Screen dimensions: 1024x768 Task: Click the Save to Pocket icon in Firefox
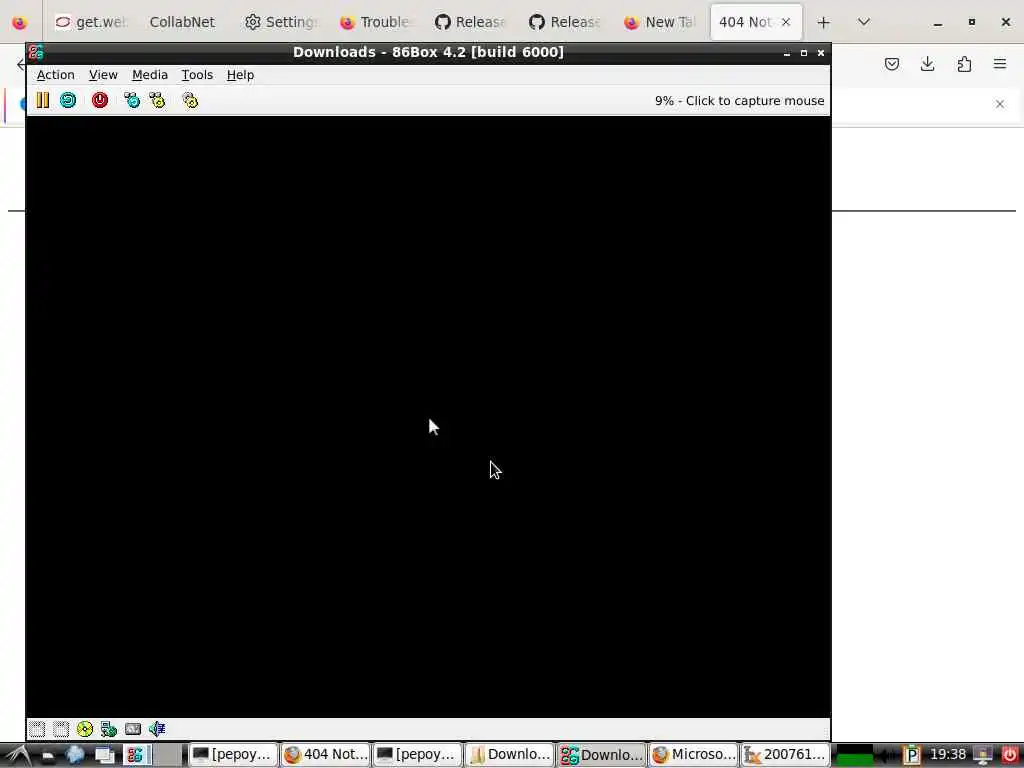coord(892,64)
